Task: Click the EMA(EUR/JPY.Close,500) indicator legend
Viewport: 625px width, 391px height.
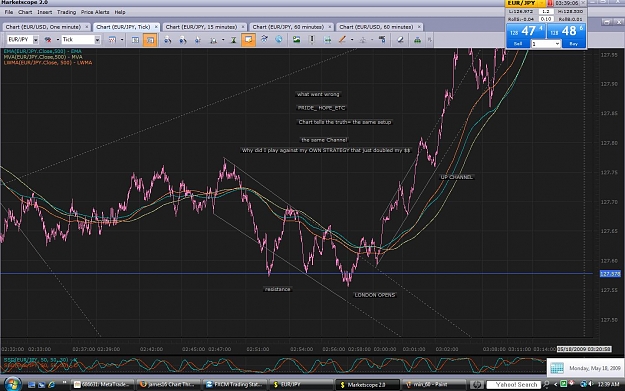Action: pyautogui.click(x=42, y=51)
